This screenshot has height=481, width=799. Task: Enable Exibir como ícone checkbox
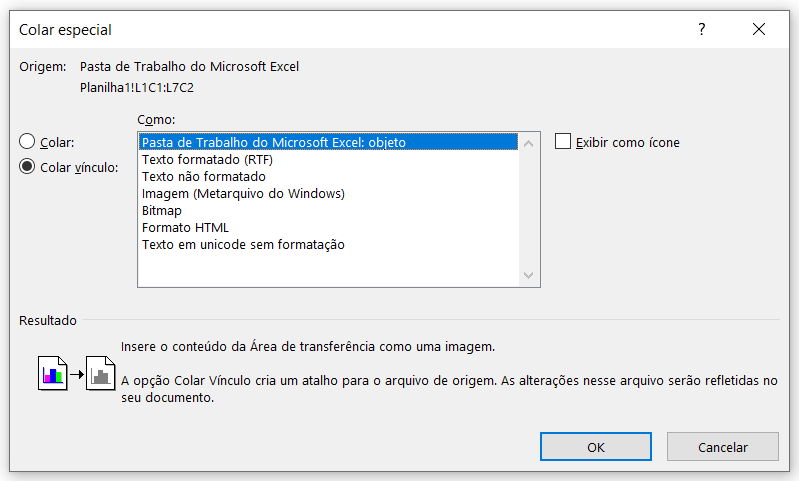[x=563, y=141]
